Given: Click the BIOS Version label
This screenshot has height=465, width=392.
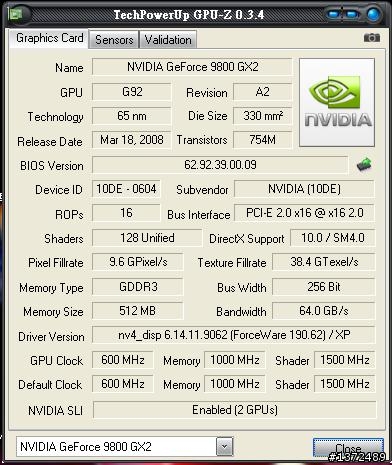Looking at the screenshot, I should tap(52, 166).
